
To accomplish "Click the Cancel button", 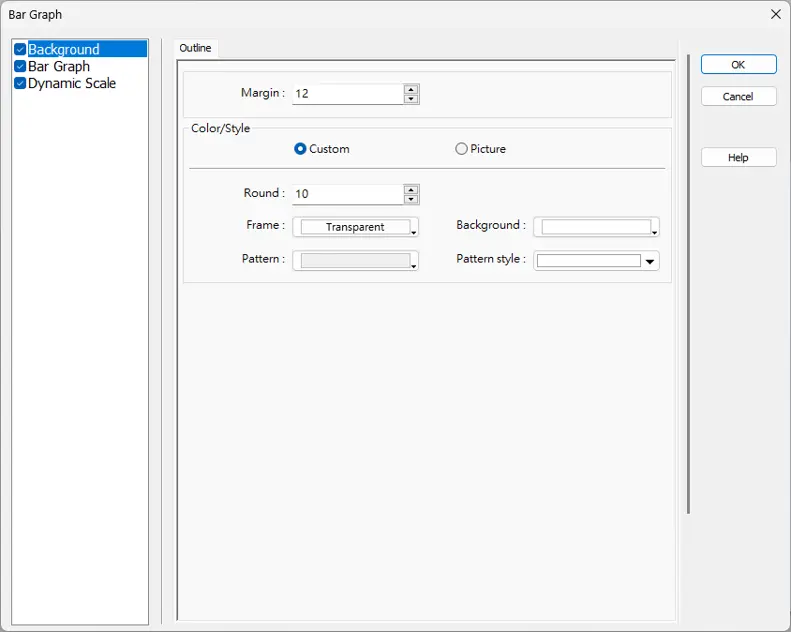I will click(739, 96).
